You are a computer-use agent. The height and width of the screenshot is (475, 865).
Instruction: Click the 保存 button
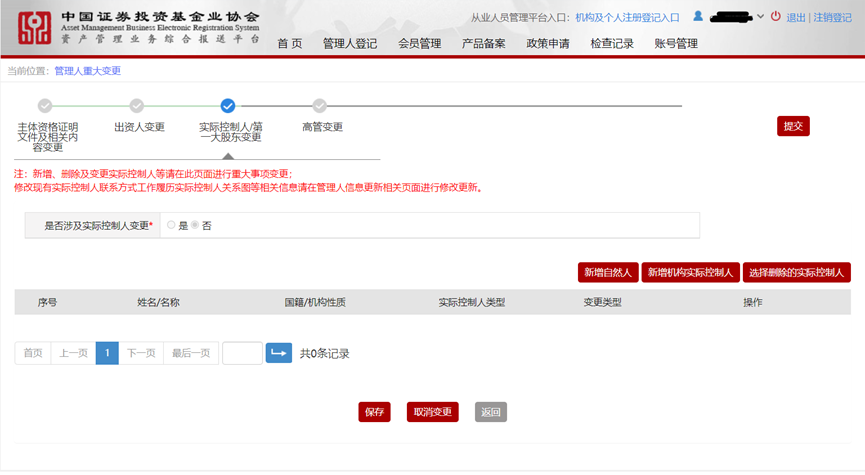pyautogui.click(x=375, y=412)
